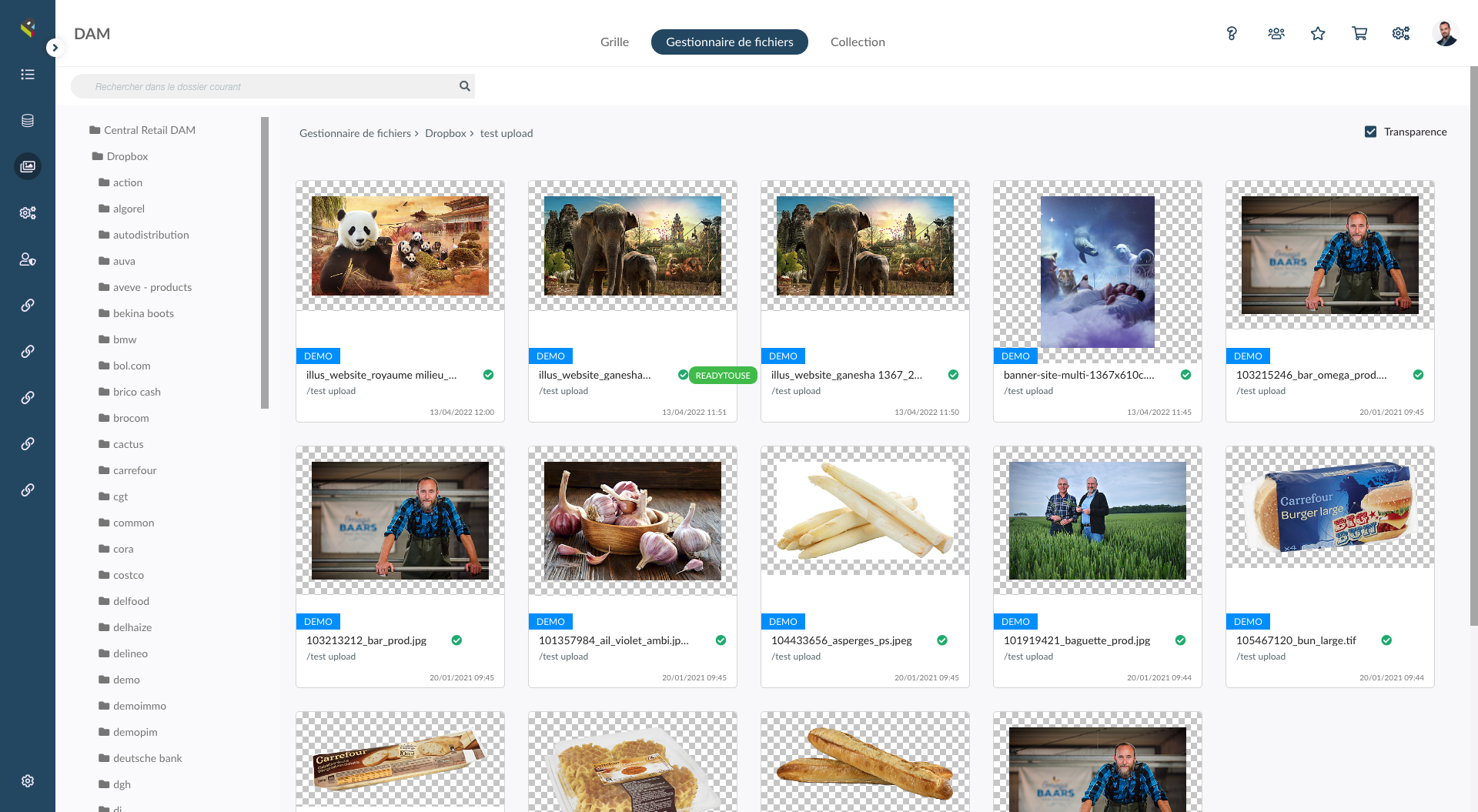Click status checkmark for 101357984_ail_violet_ambi
This screenshot has height=812, width=1478.
tap(721, 640)
